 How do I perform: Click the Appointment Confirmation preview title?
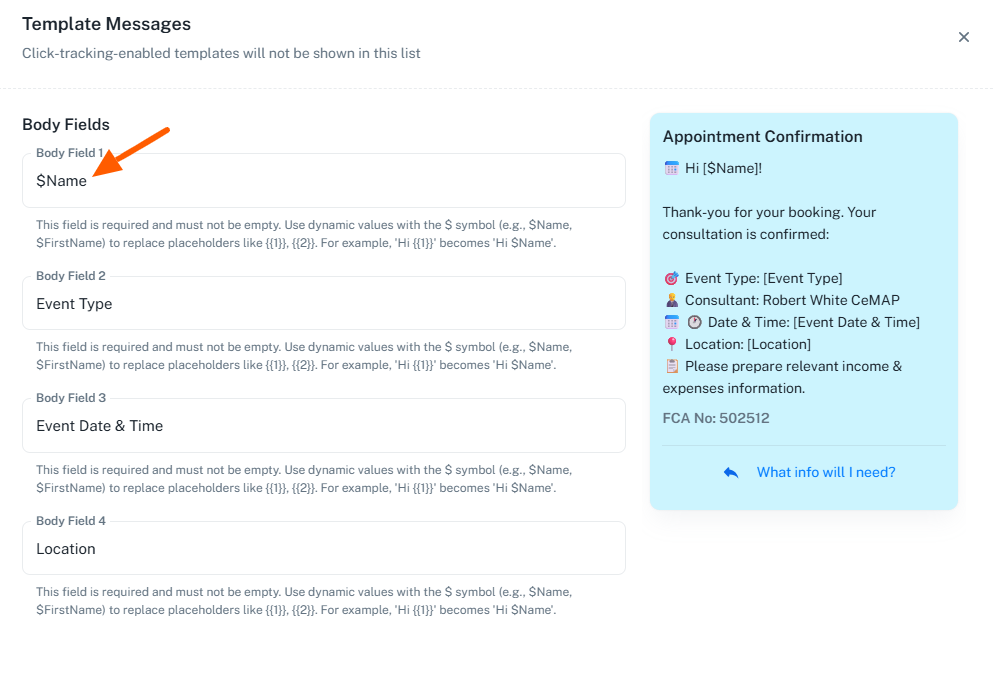762,137
